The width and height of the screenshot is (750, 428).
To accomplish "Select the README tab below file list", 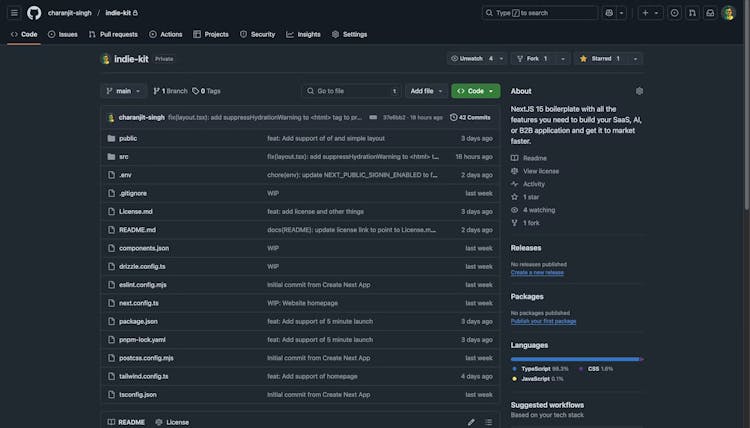I will point(126,422).
